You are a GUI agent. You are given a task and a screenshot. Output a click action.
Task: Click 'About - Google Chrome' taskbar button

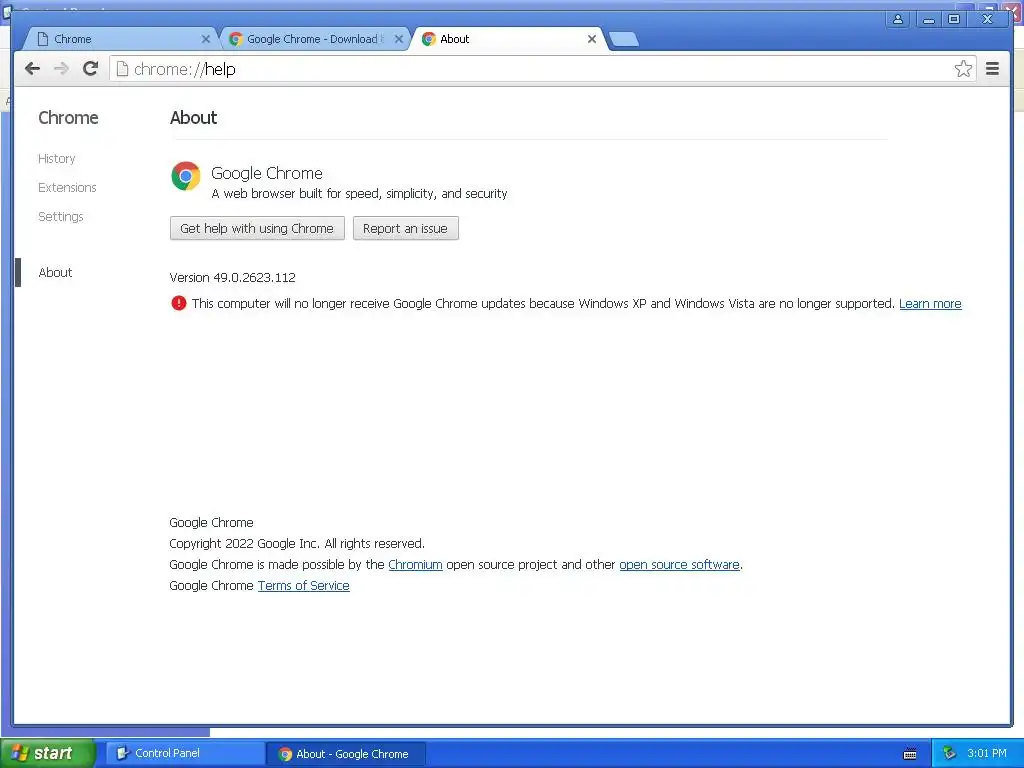pyautogui.click(x=346, y=754)
